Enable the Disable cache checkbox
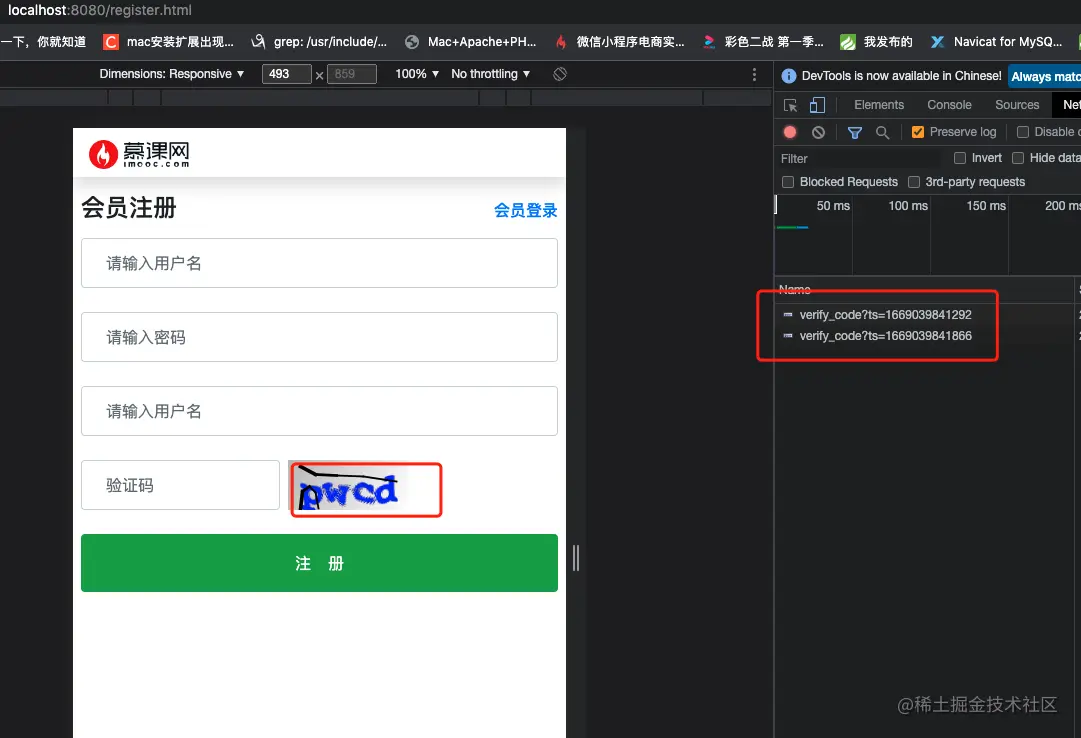Image resolution: width=1081 pixels, height=738 pixels. [x=1023, y=132]
